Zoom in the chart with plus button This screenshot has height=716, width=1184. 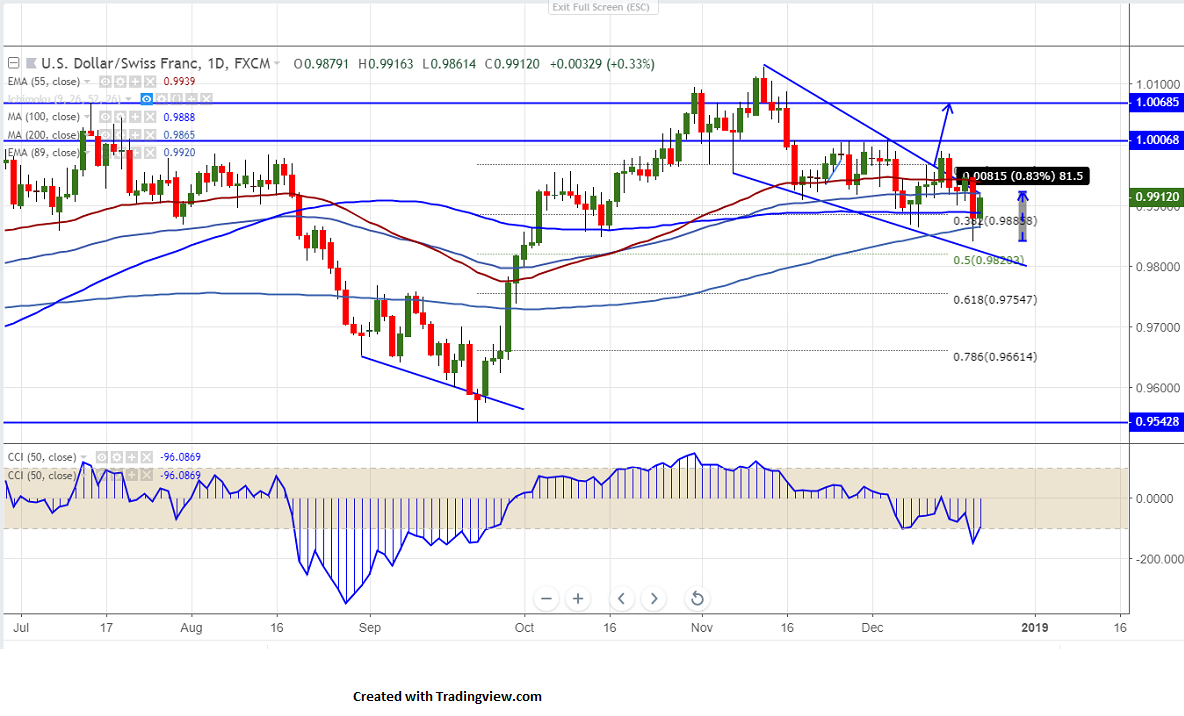578,598
